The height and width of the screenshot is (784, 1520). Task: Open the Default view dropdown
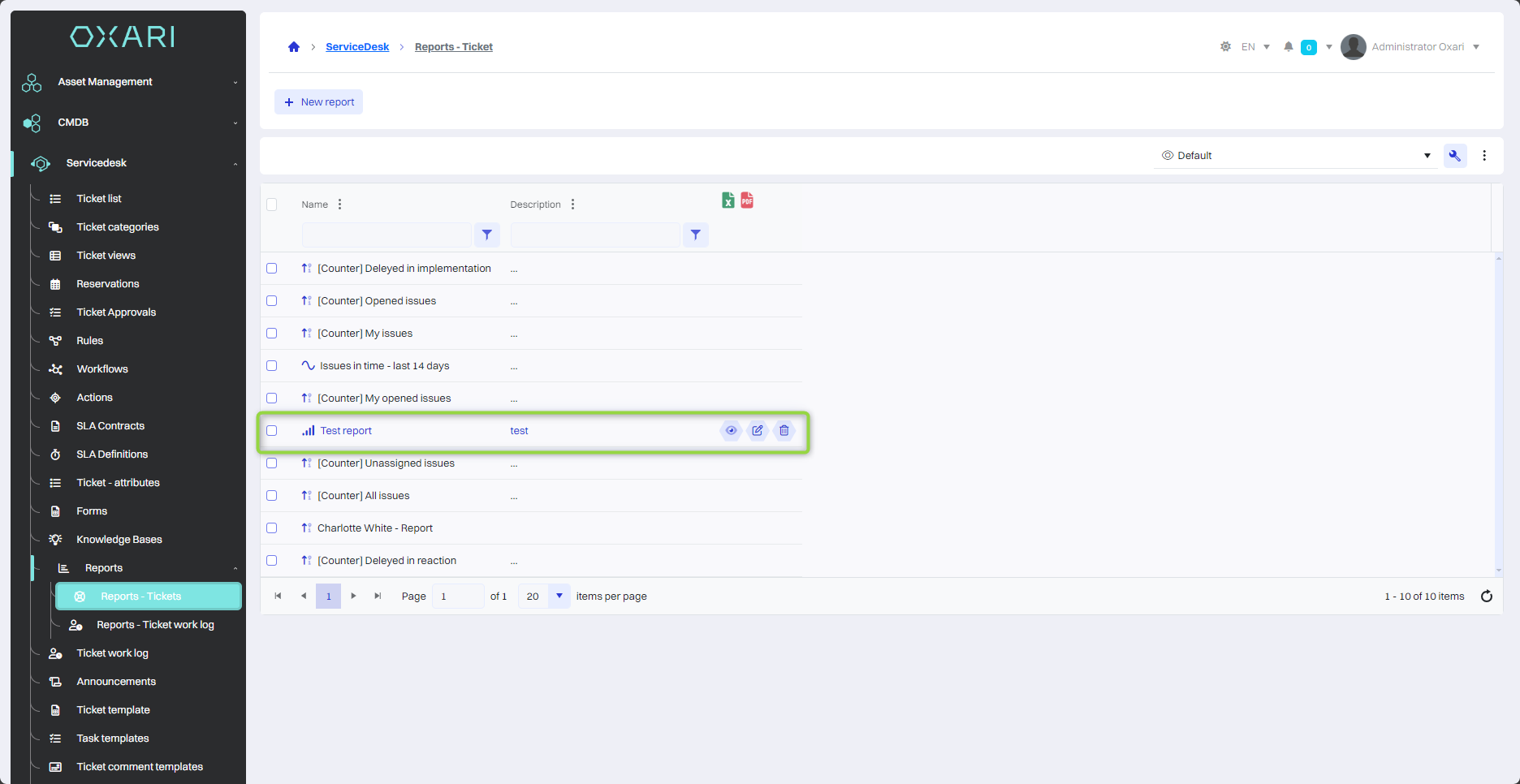[1295, 156]
